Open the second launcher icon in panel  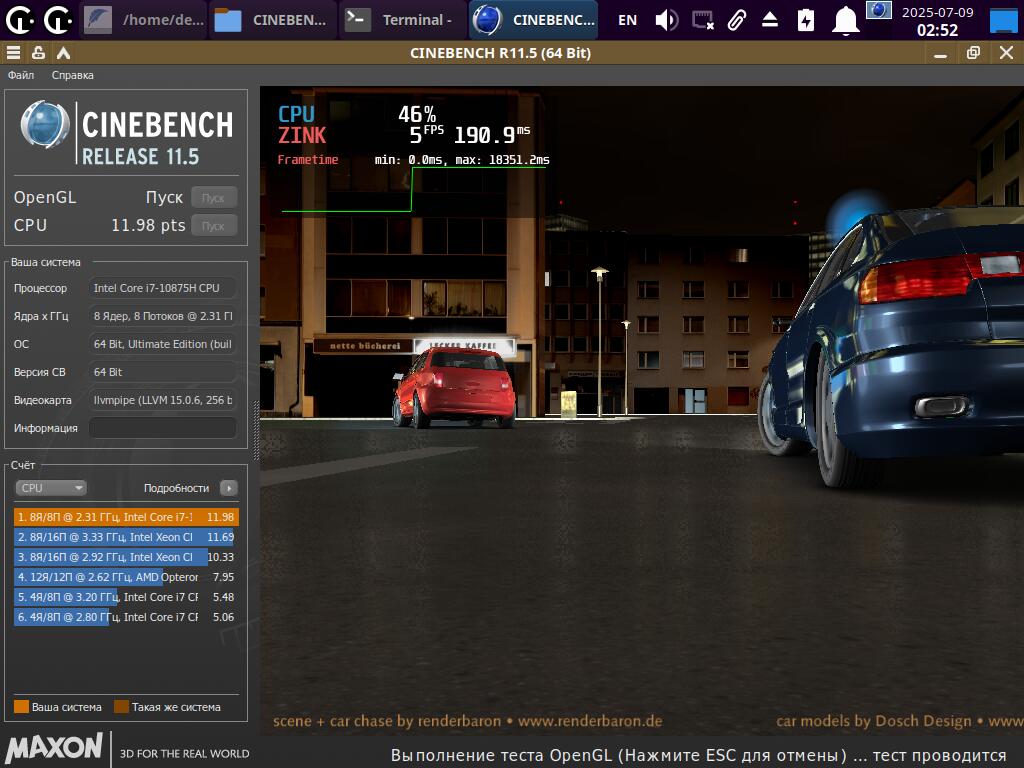pos(57,20)
